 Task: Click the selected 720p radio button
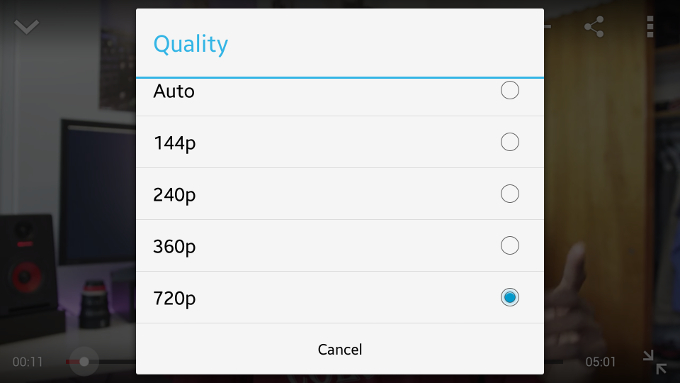pyautogui.click(x=510, y=297)
